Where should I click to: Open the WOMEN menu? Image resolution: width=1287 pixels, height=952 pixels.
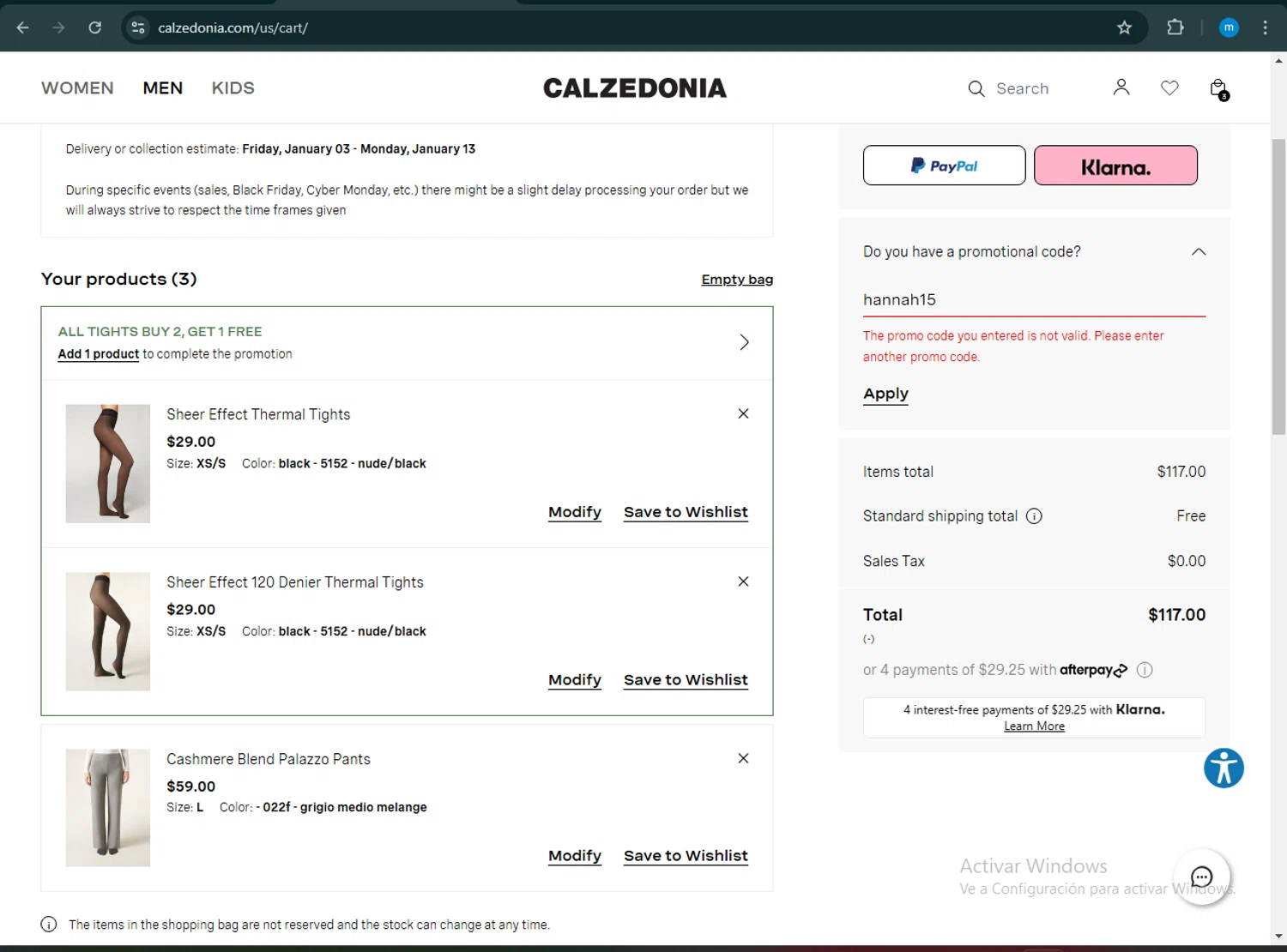coord(77,87)
